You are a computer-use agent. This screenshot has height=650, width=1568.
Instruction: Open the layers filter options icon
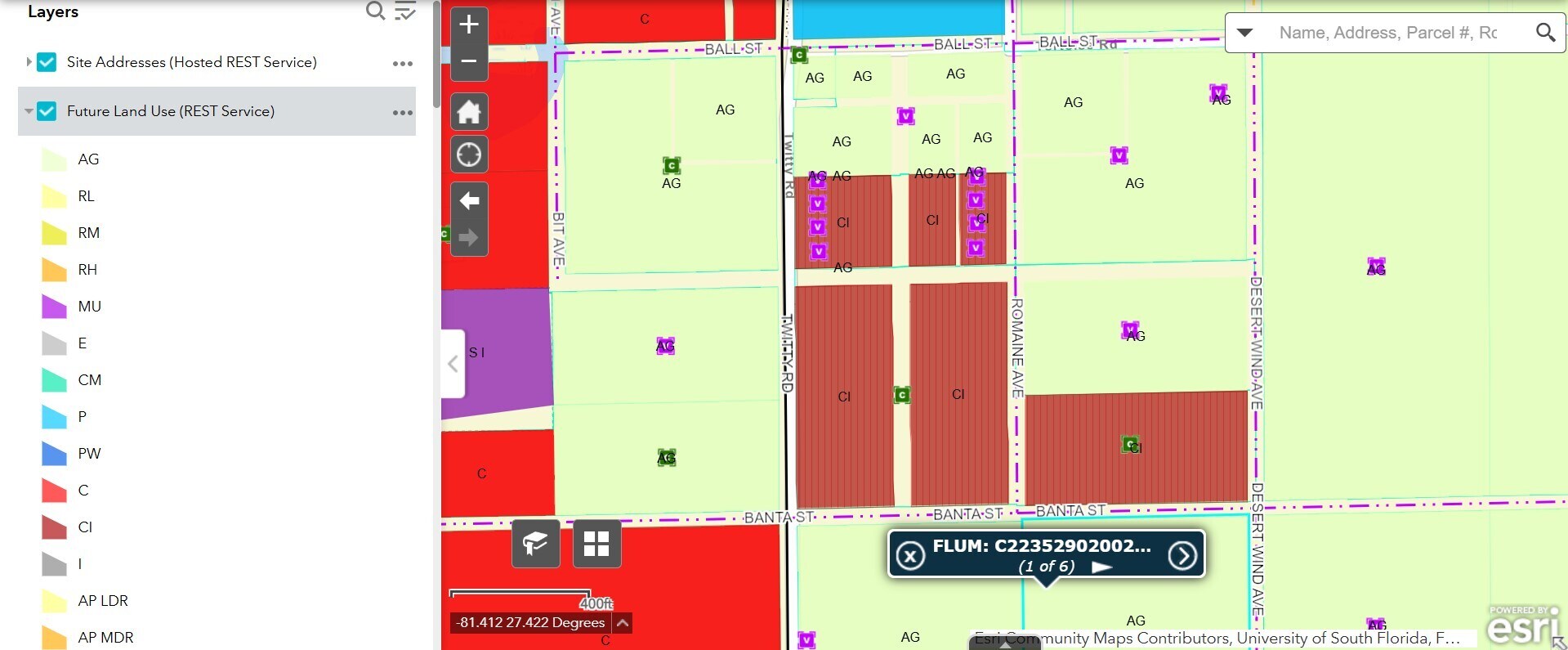tap(405, 11)
